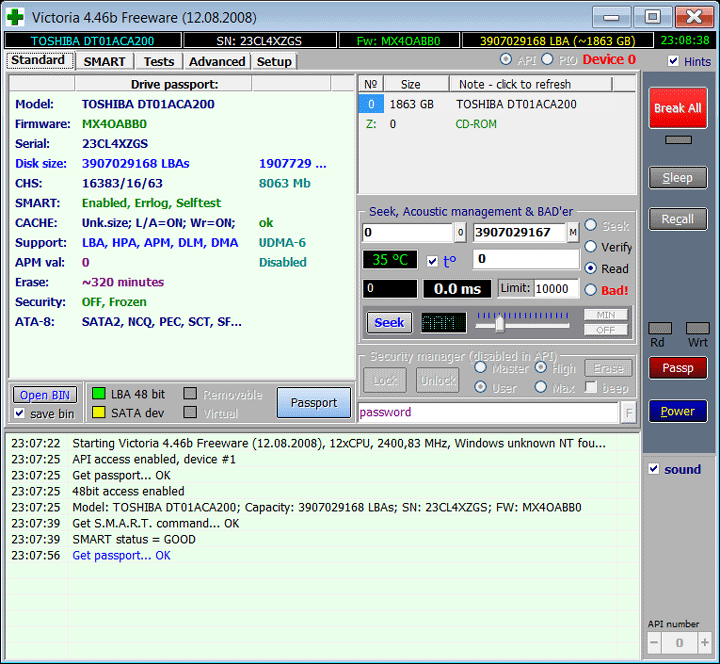Click the 'SMART status = GOOD' log line
The height and width of the screenshot is (664, 720).
134,539
